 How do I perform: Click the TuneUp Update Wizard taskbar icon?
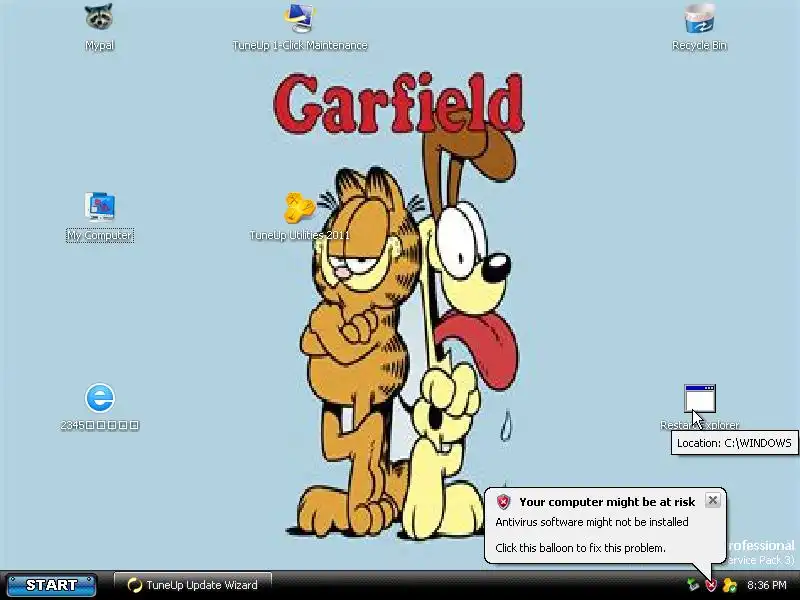coord(134,585)
